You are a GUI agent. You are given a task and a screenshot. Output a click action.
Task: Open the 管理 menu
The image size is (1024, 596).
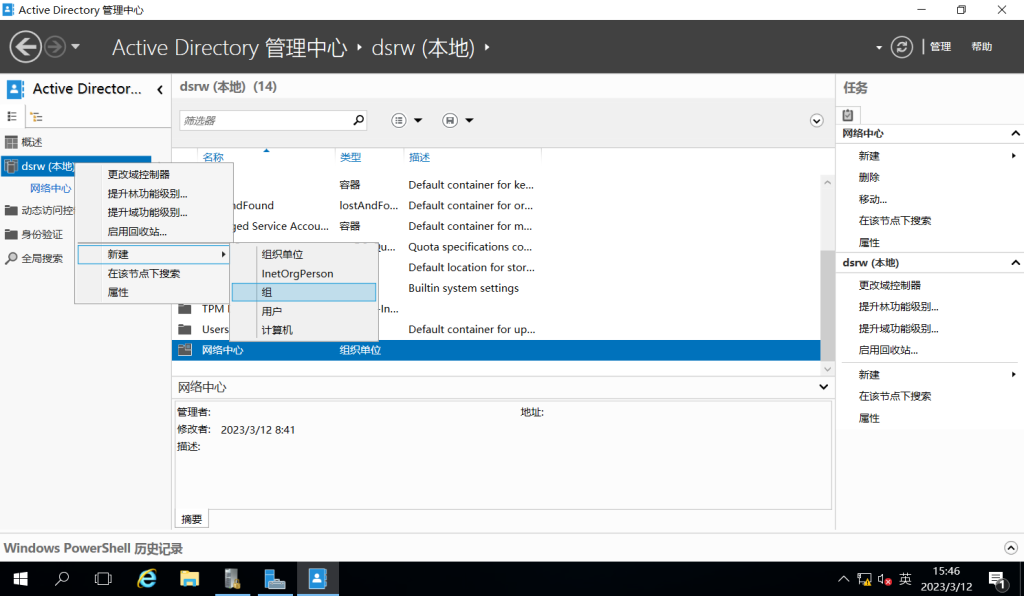click(940, 47)
